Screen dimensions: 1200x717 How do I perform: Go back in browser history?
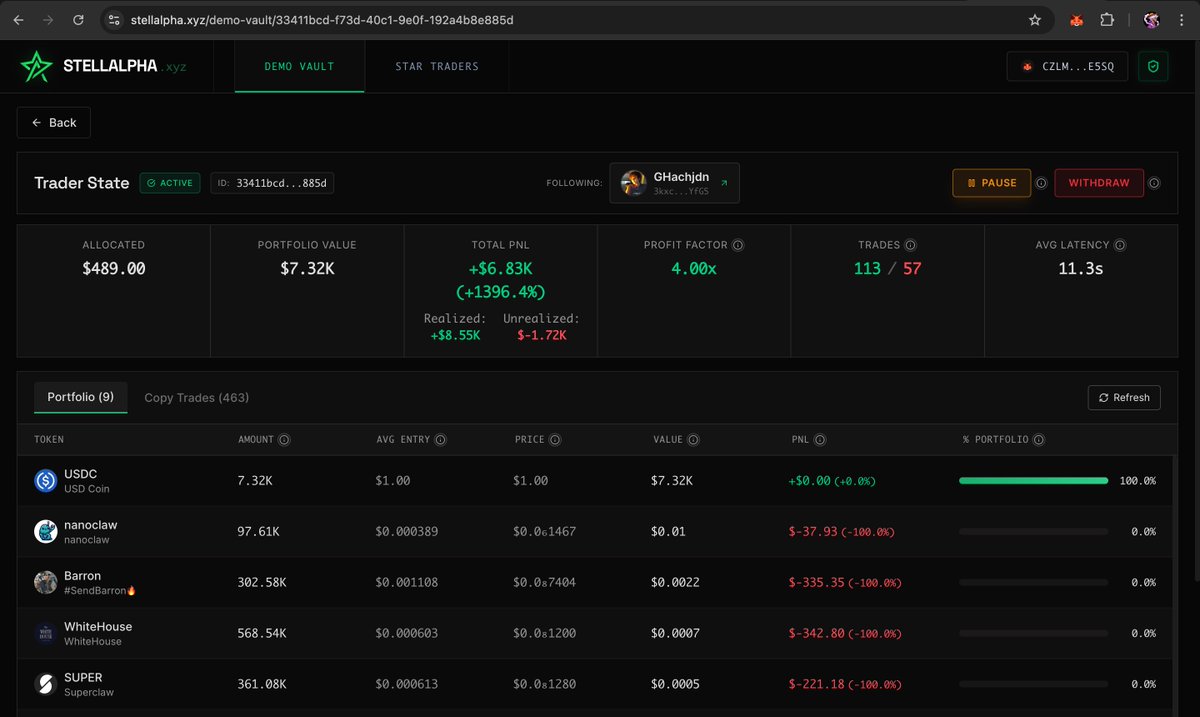[x=19, y=20]
